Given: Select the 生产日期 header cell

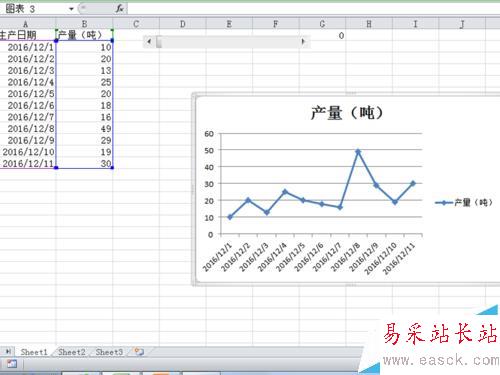Looking at the screenshot, I should pos(28,35).
